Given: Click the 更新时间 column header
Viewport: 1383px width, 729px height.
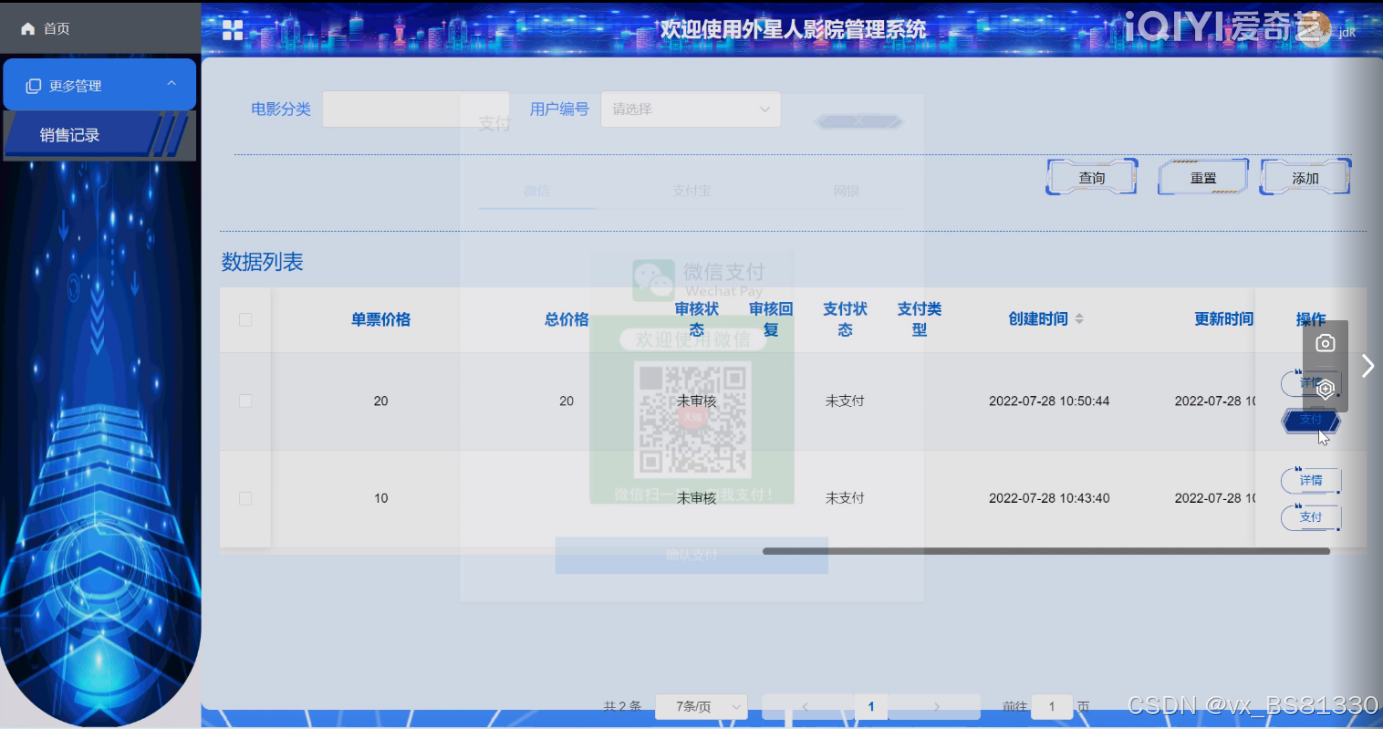Looking at the screenshot, I should (x=1224, y=319).
